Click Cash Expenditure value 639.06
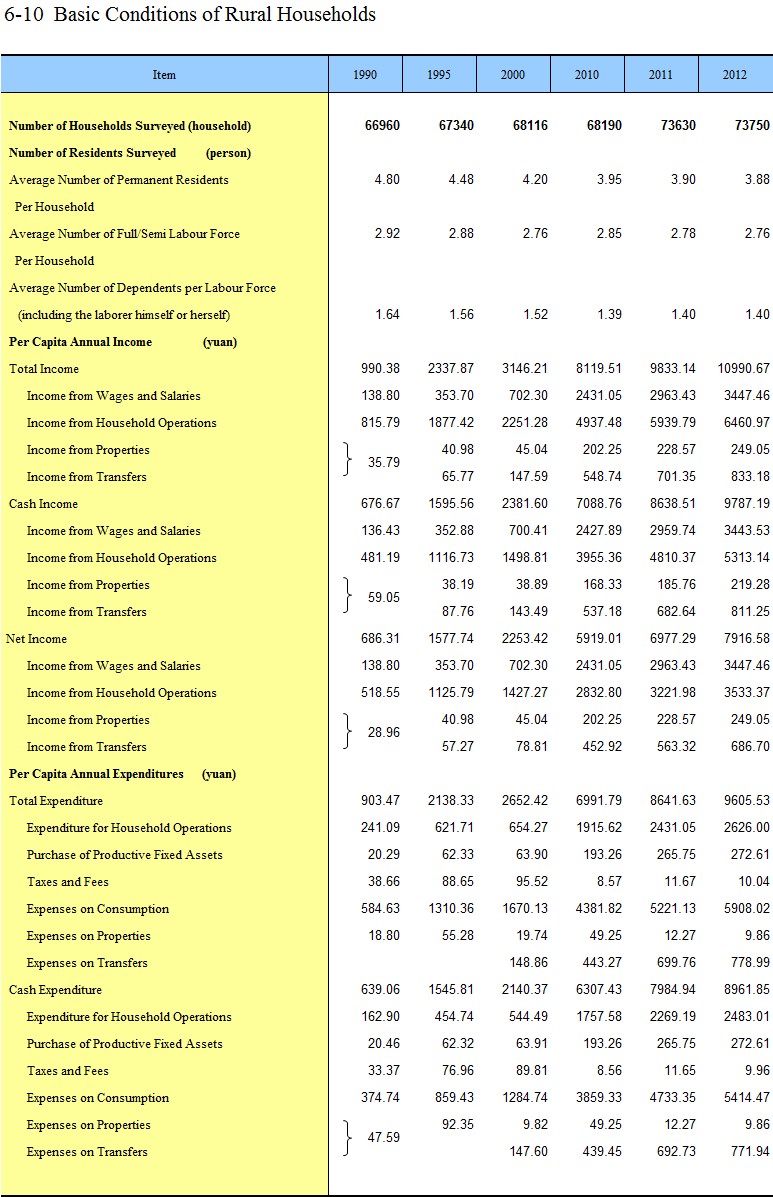This screenshot has height=1197, width=773. tap(380, 989)
